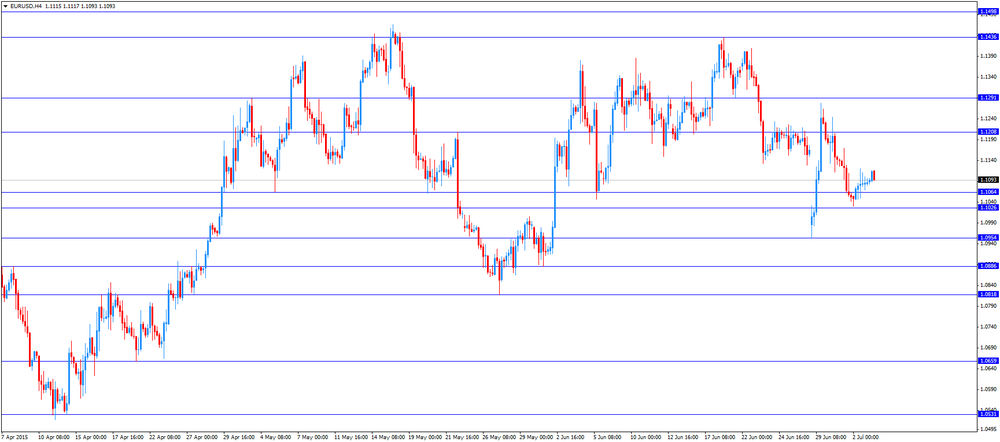Click the 1.0740 price scale value
Image resolution: width=1000 pixels, height=442 pixels.
[989, 327]
